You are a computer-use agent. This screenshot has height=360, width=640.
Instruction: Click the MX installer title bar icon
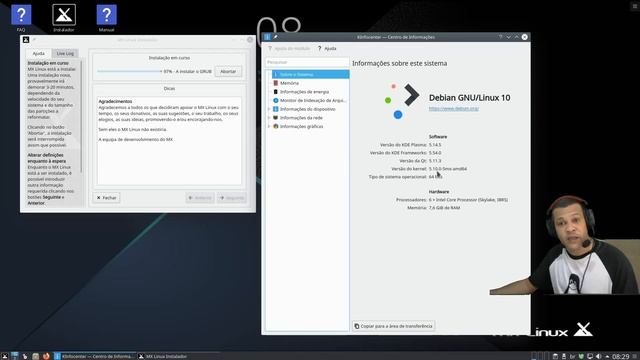(x=26, y=40)
